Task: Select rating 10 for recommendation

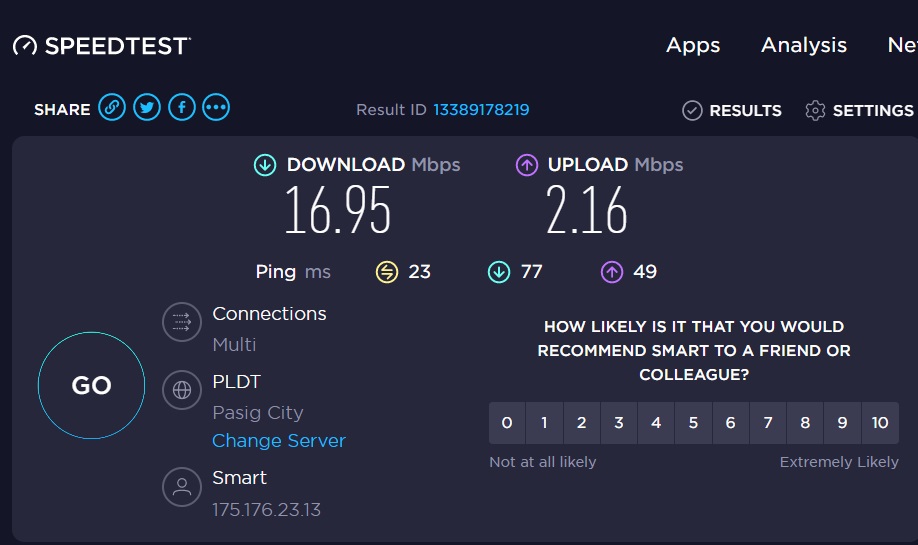Action: [x=880, y=423]
